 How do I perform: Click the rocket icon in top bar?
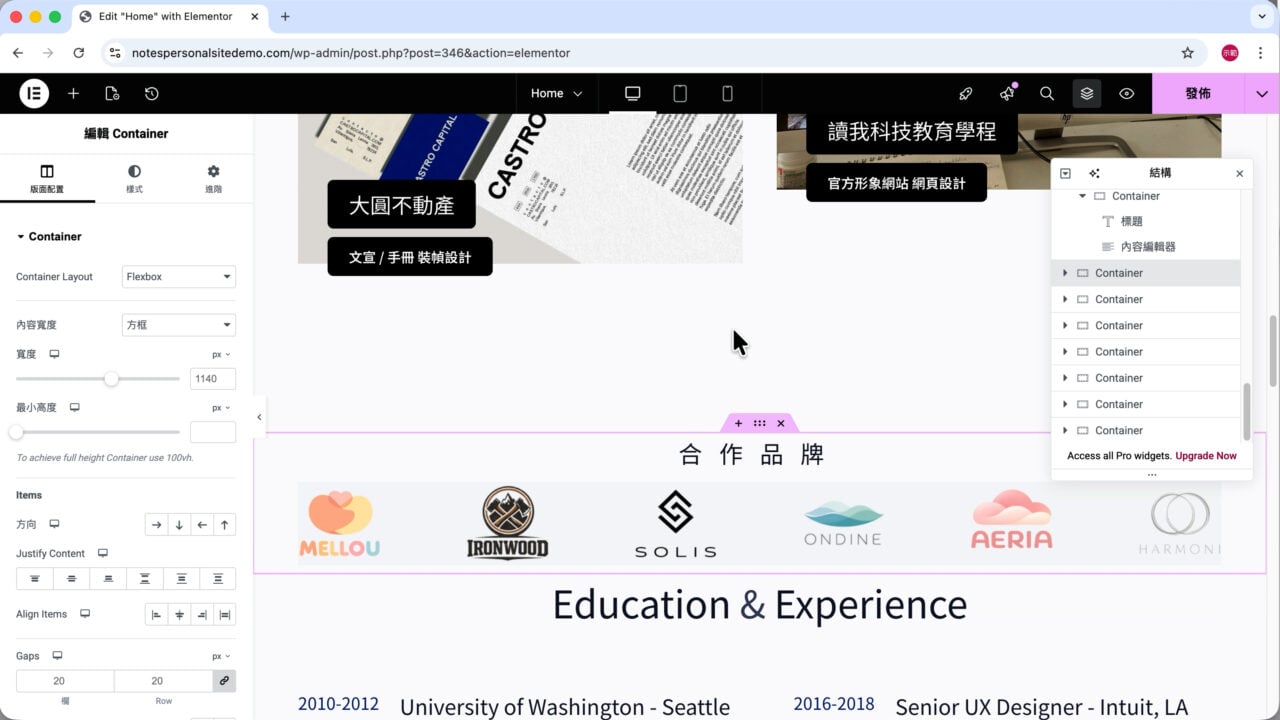pos(965,93)
